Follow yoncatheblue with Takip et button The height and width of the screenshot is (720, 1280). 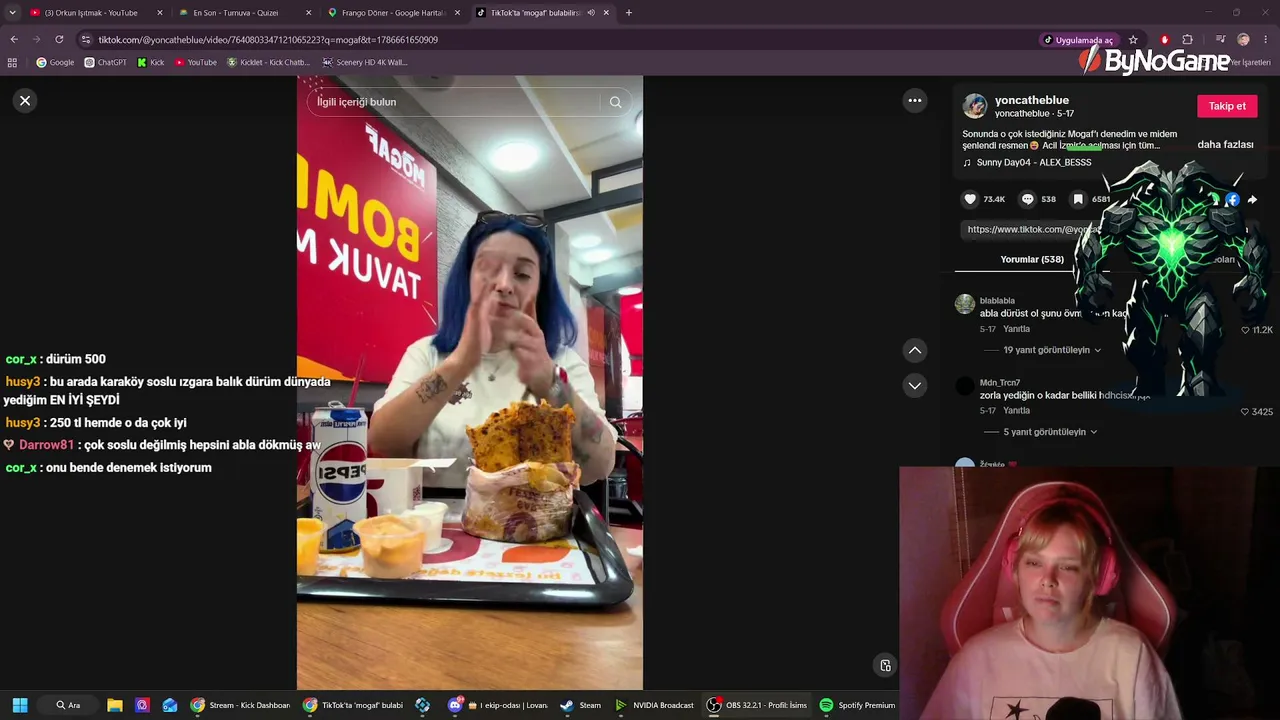click(1227, 106)
